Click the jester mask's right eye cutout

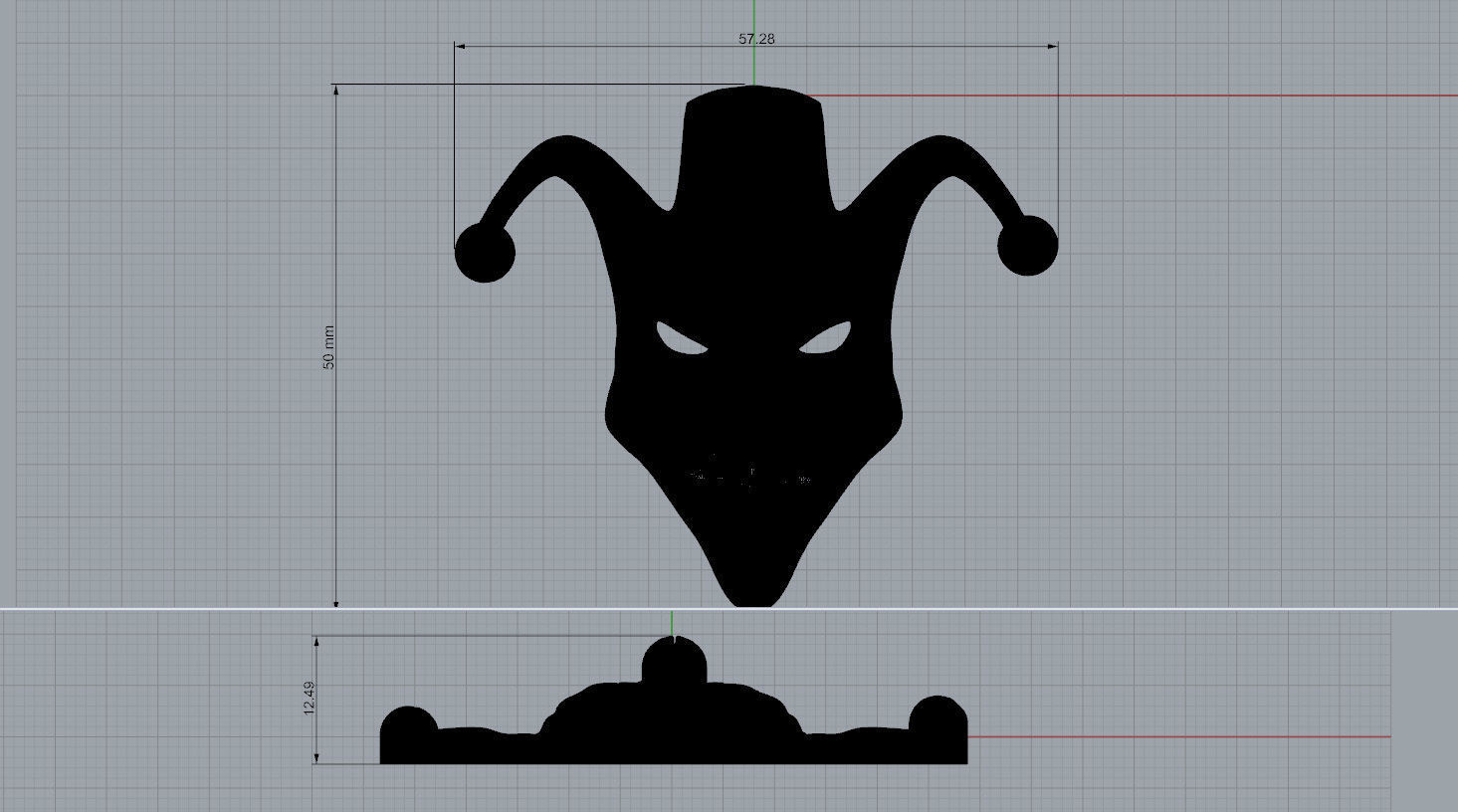(826, 338)
